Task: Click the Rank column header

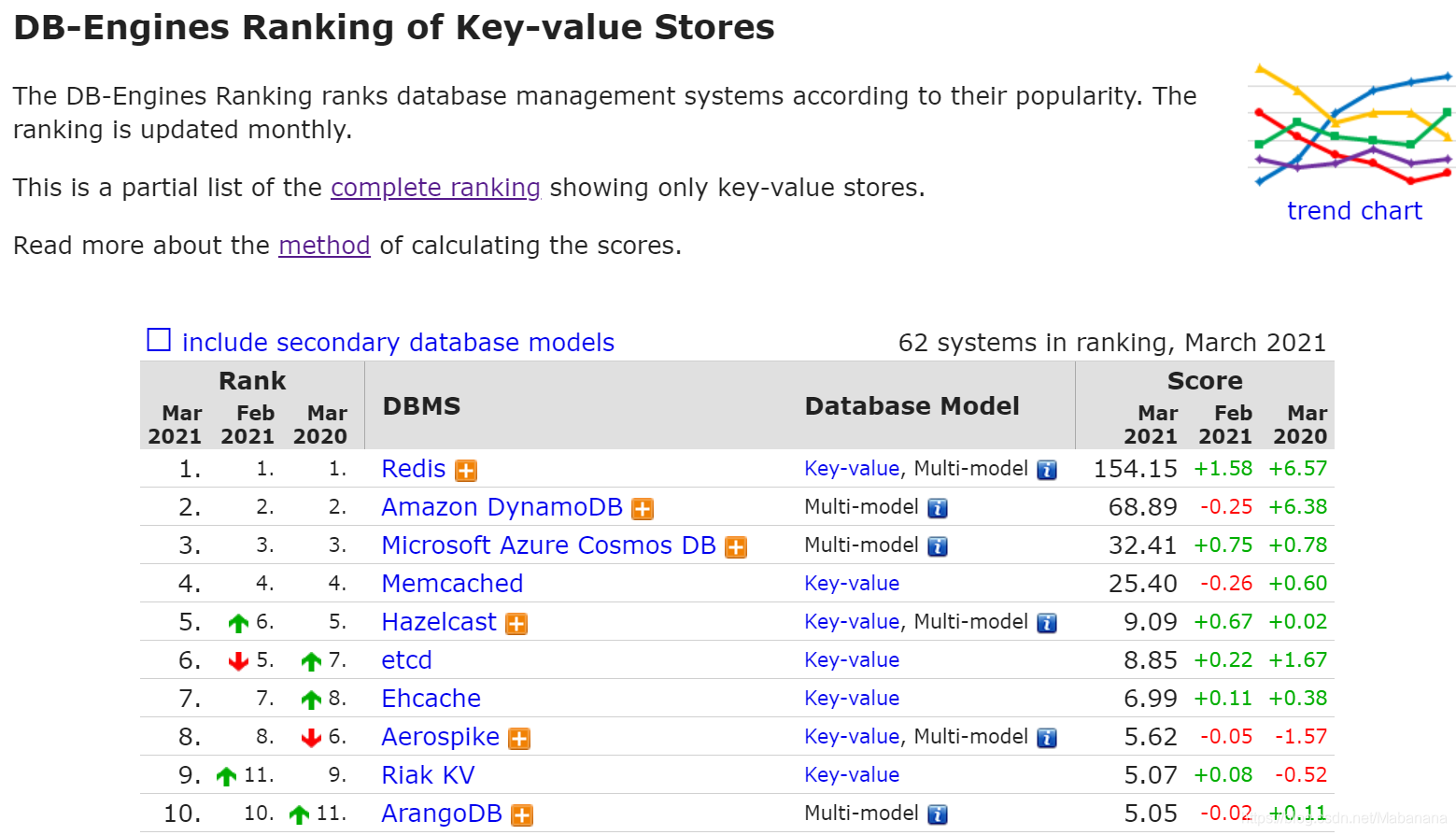Action: pyautogui.click(x=252, y=381)
